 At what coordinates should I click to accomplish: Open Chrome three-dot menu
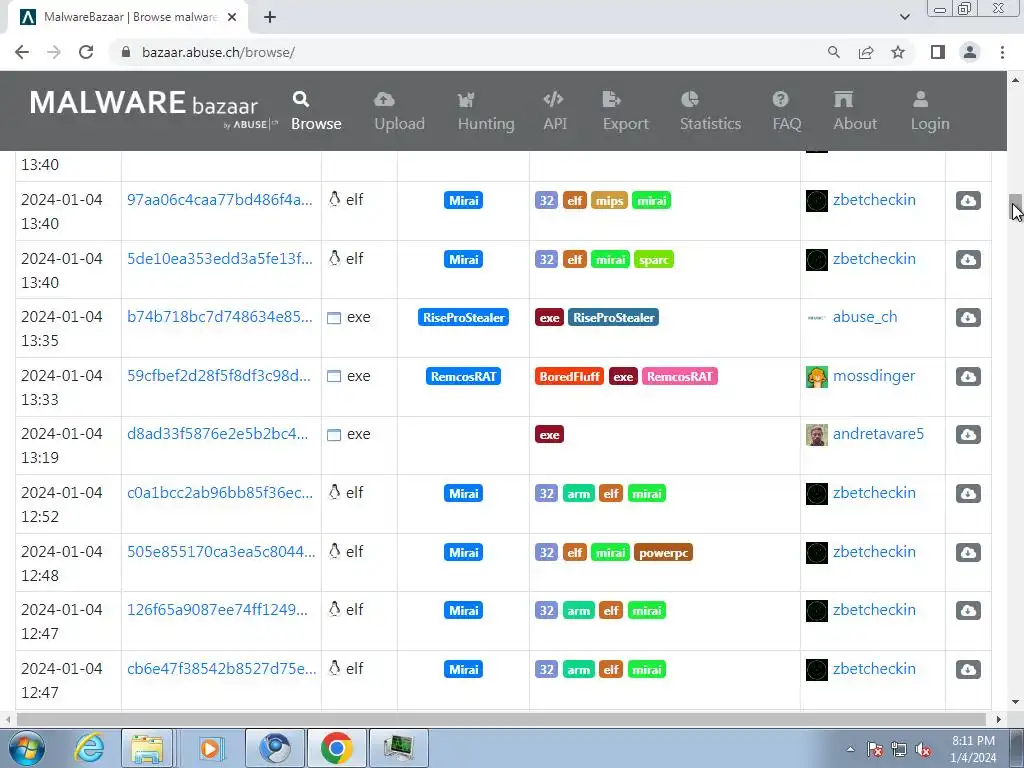[x=1002, y=52]
